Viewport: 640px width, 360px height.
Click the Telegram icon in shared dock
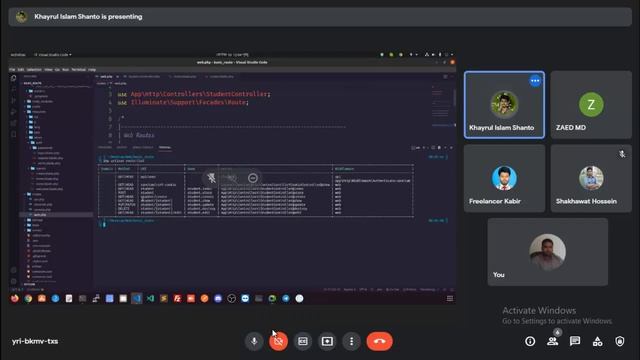click(286, 298)
